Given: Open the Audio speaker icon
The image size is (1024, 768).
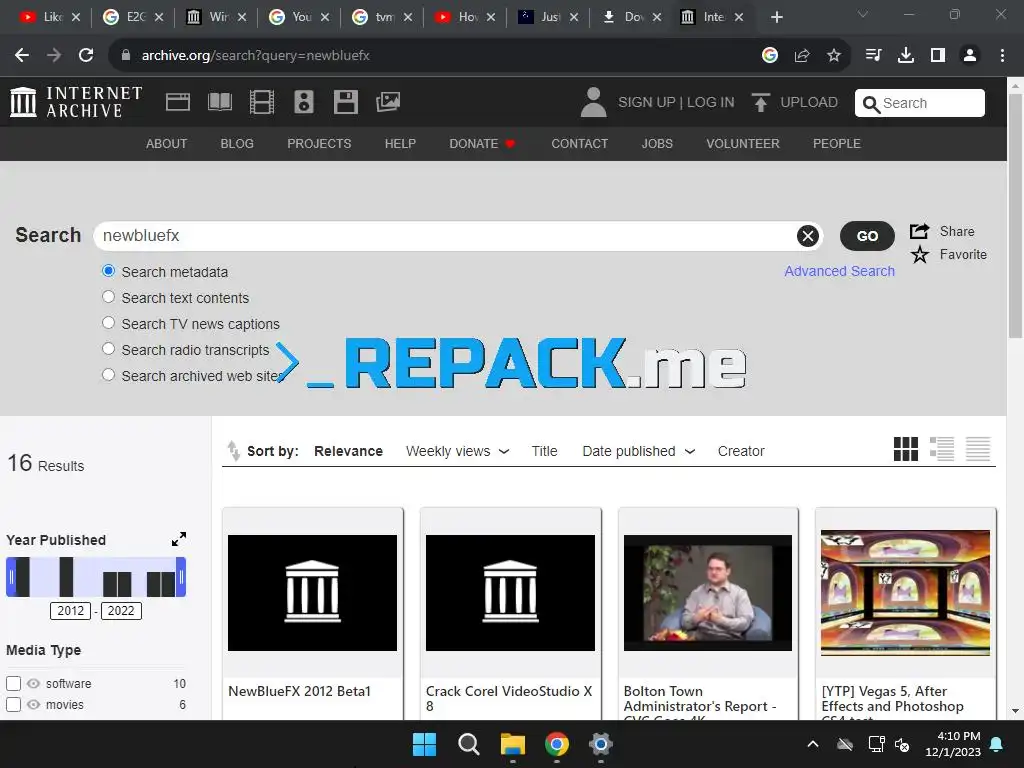Looking at the screenshot, I should [304, 102].
